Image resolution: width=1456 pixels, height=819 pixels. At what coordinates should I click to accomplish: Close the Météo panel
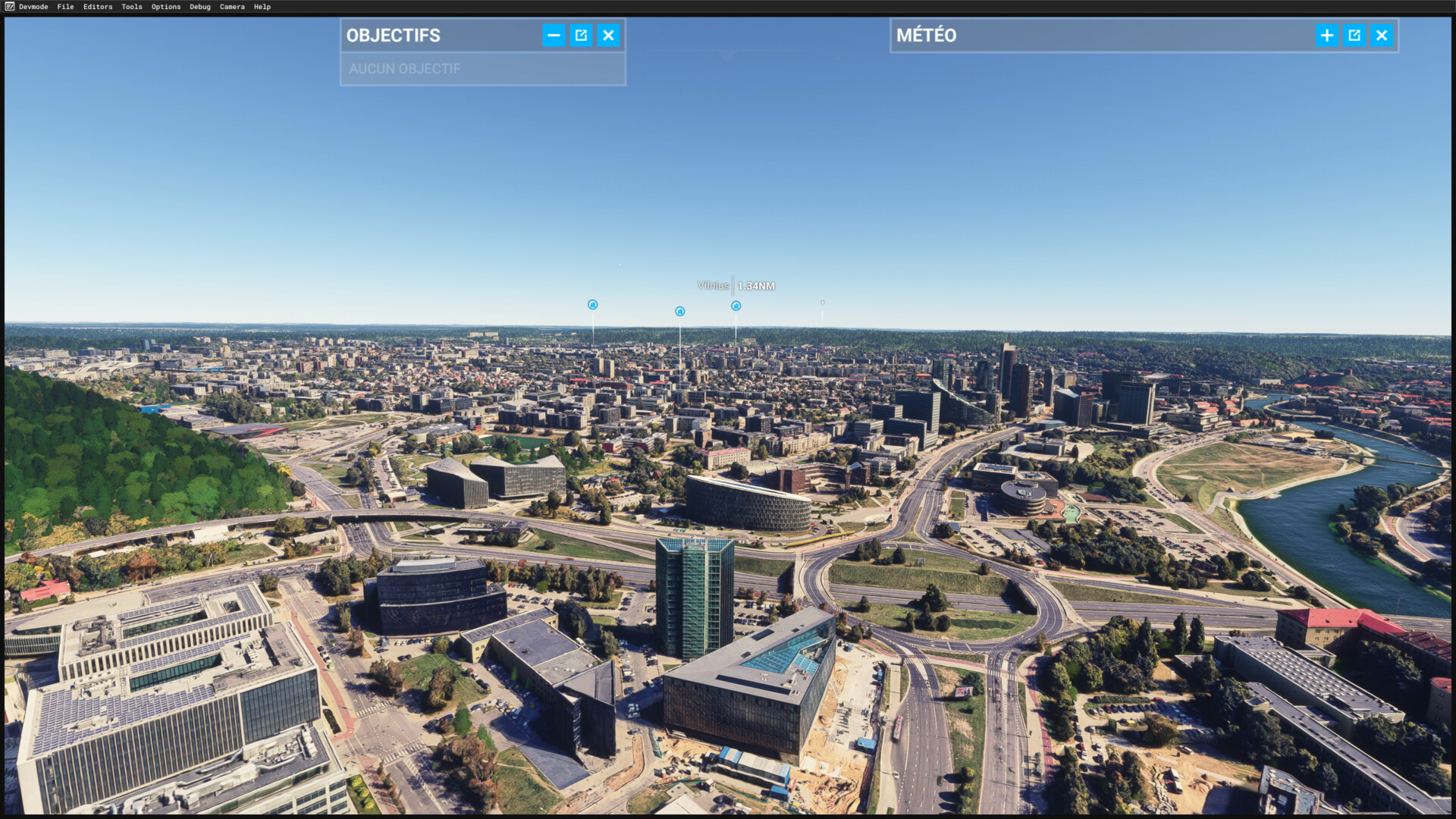point(1382,36)
